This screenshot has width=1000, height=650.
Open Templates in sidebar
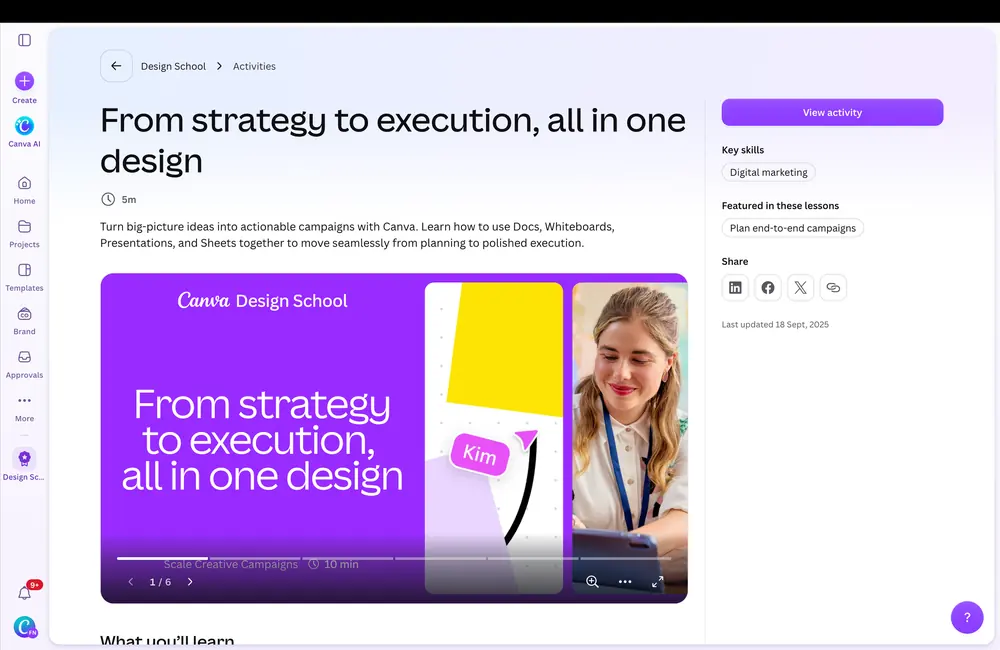24,277
